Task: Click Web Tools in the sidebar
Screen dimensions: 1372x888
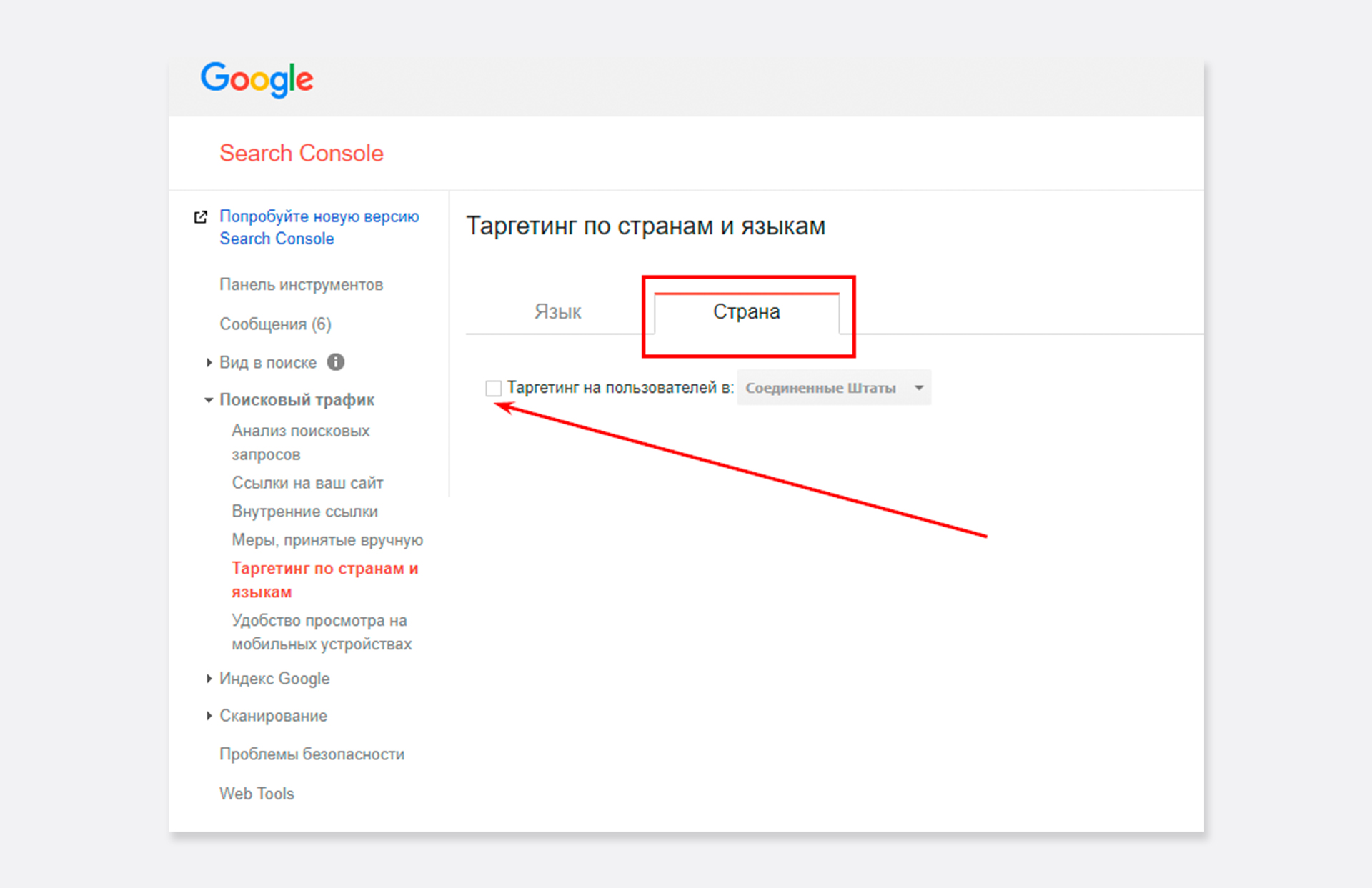Action: pyautogui.click(x=257, y=793)
